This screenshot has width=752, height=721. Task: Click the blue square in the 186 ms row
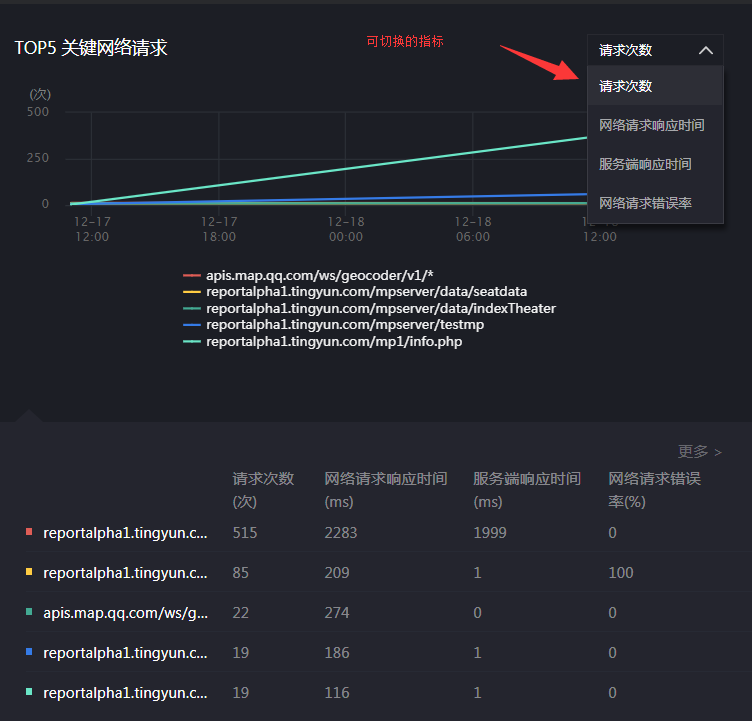tap(29, 652)
